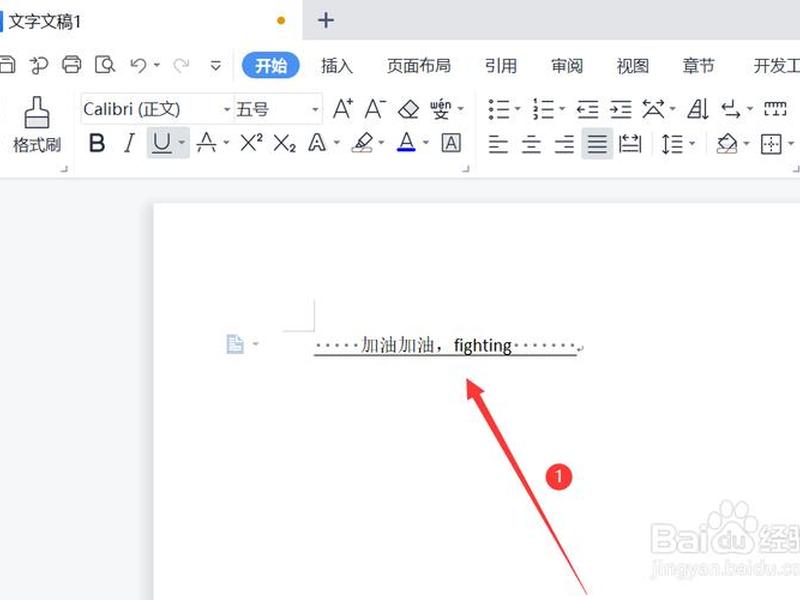Screen dimensions: 800x600
Task: Justify text alignment
Action: coord(597,144)
